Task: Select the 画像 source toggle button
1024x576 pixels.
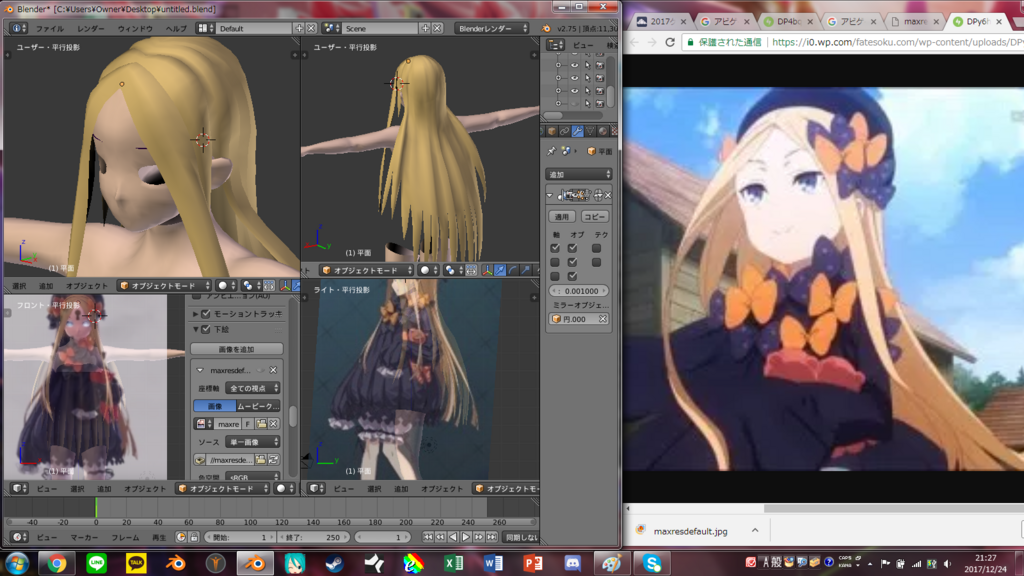Action: (x=215, y=406)
